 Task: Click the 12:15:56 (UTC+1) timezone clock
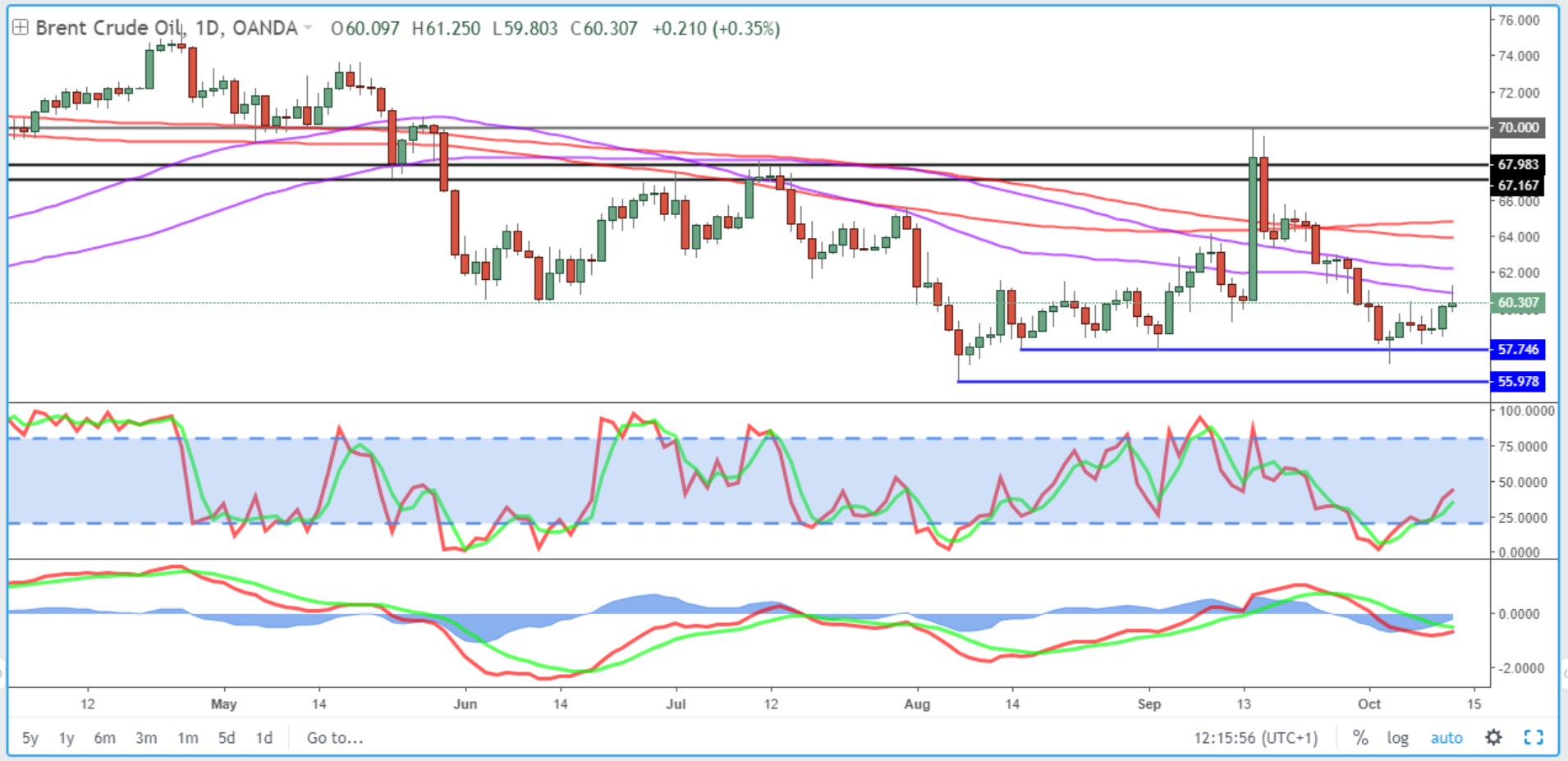(1255, 738)
